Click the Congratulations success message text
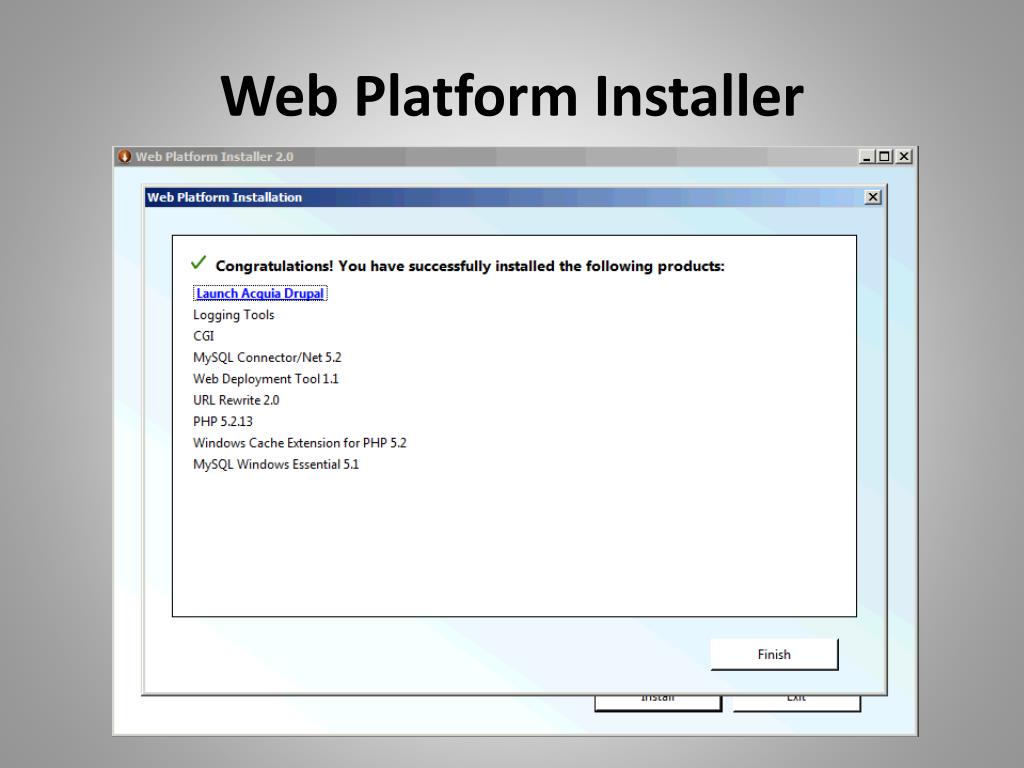Screen dimensions: 1024x768 (470, 266)
